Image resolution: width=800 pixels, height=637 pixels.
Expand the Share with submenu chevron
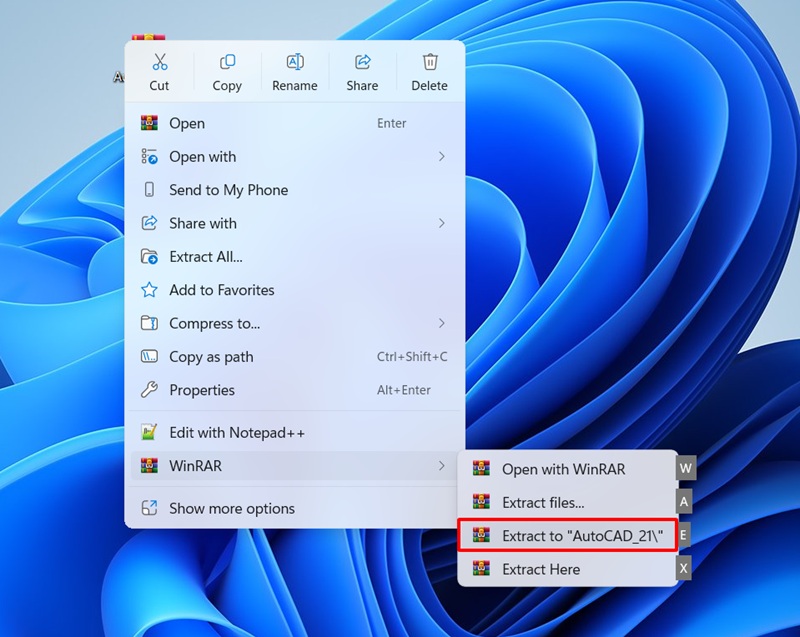441,223
